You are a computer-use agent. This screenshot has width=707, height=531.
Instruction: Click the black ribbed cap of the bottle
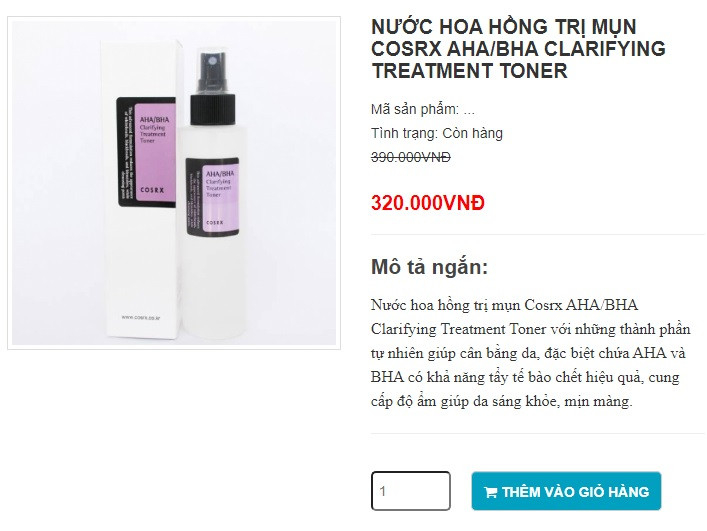click(x=213, y=110)
